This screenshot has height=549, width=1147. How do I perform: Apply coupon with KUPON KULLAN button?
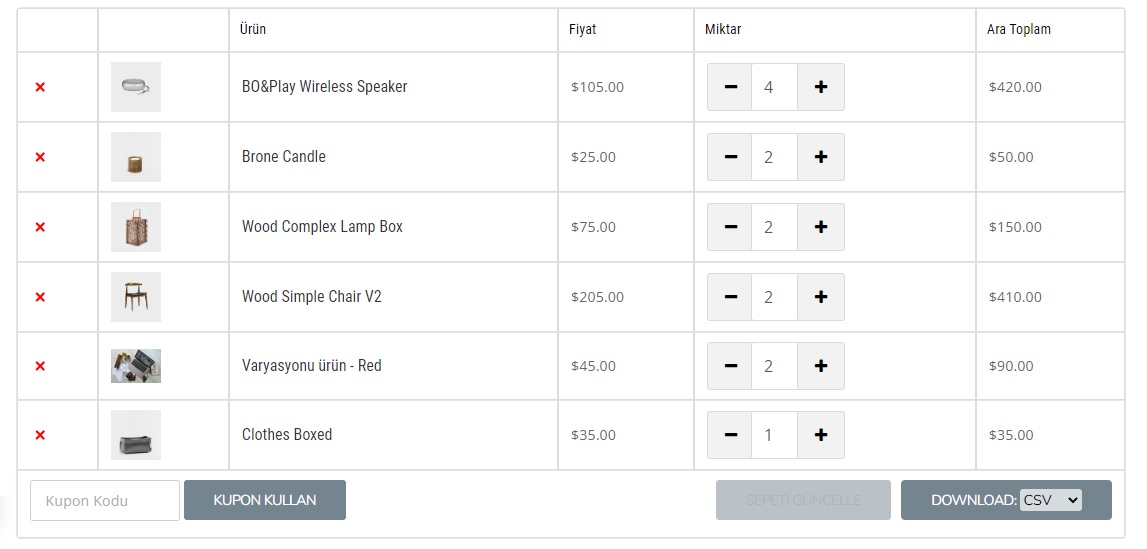click(x=265, y=500)
